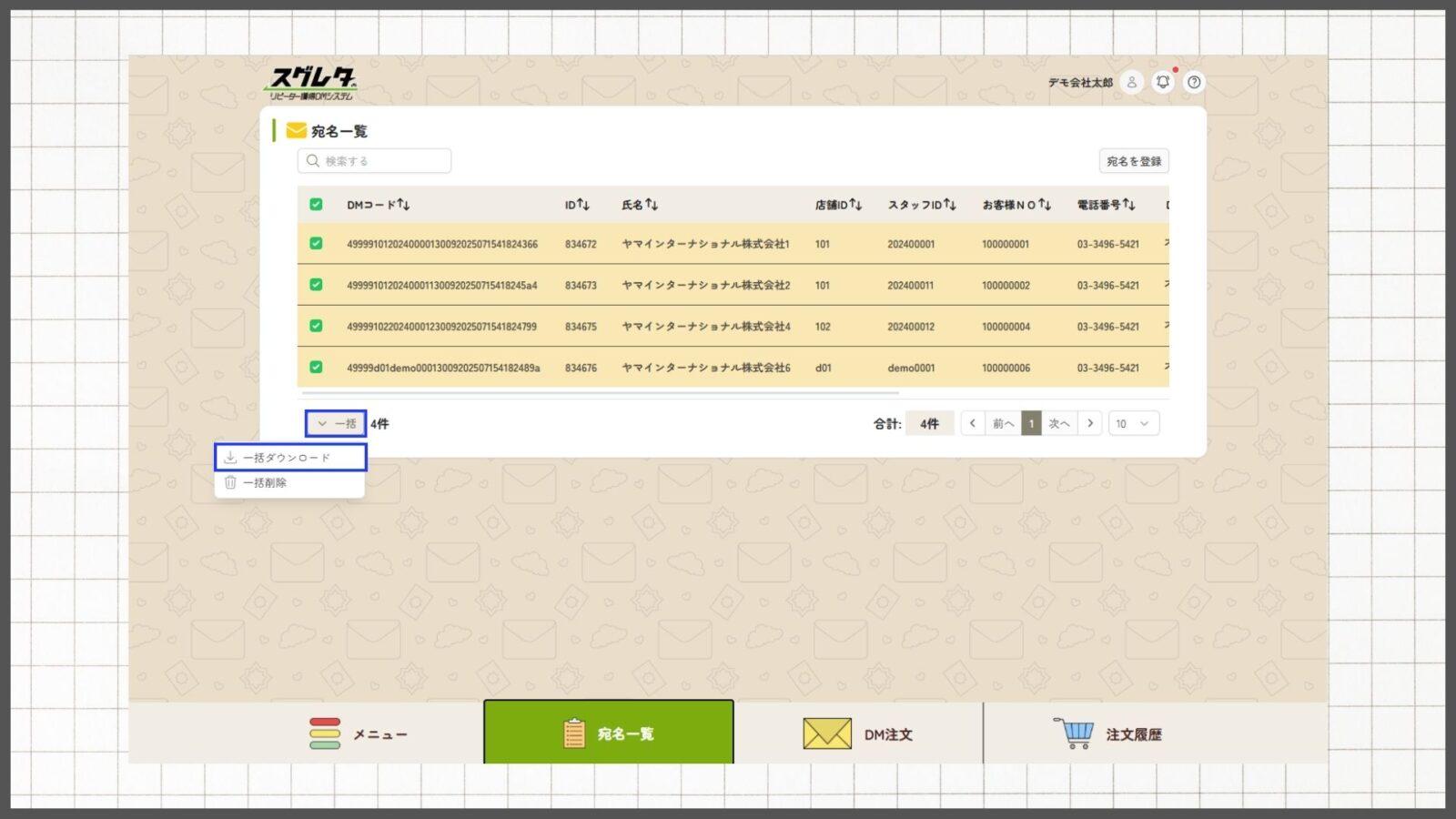Click the user profile avatar icon
Viewport: 1456px width, 819px height.
pyautogui.click(x=1131, y=82)
